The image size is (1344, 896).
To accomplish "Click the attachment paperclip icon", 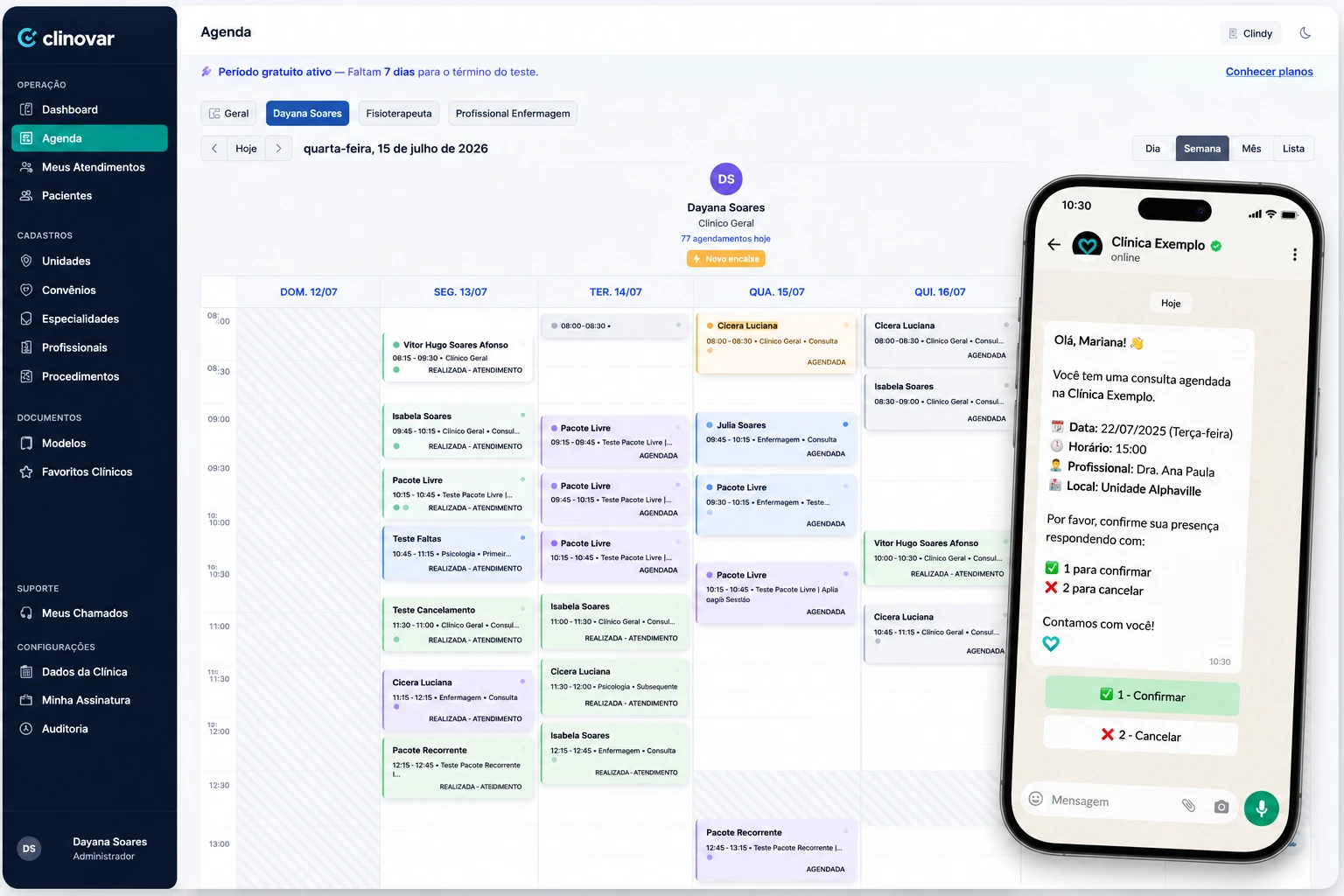I will [1188, 805].
